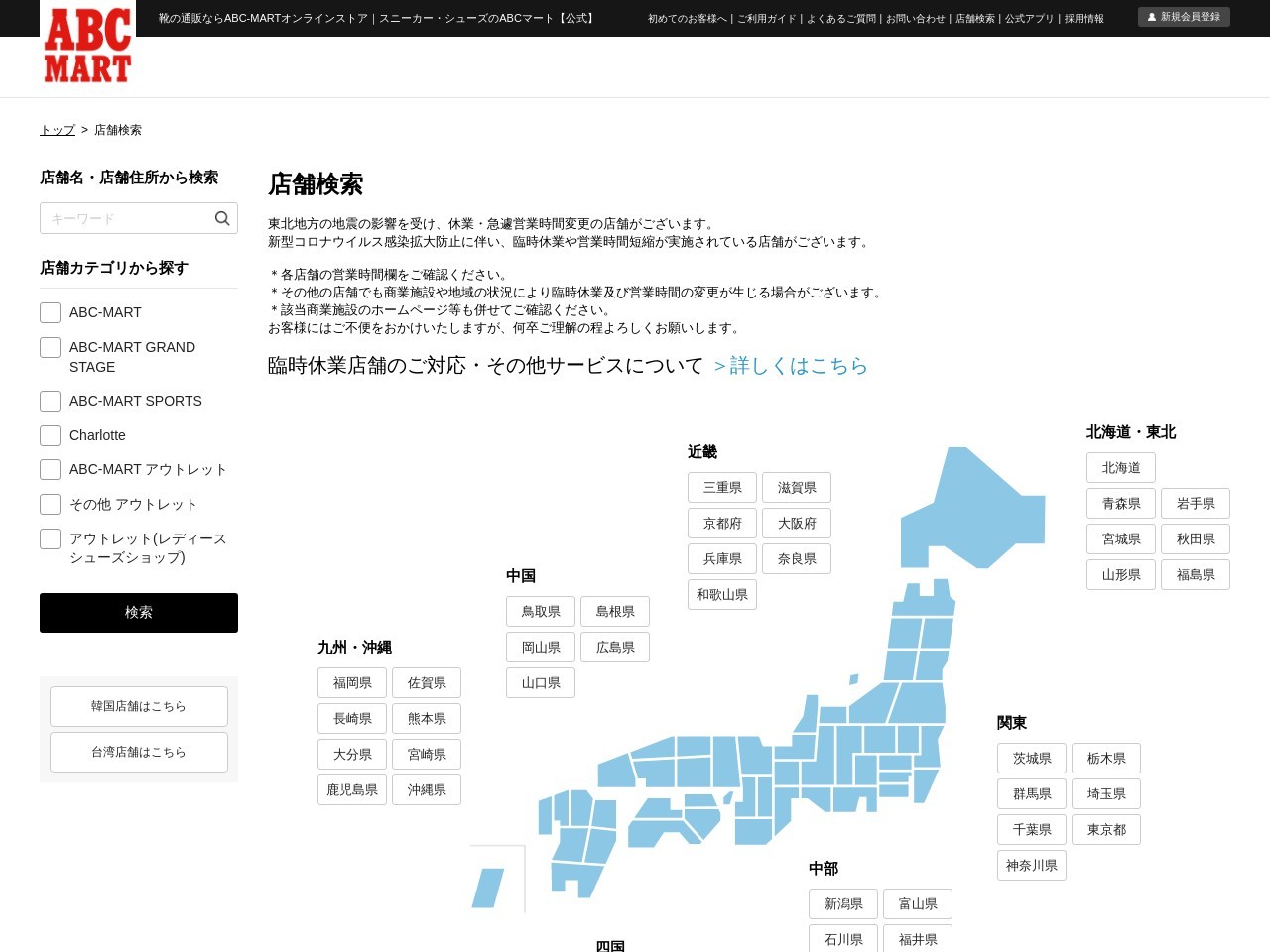
Task: Open 台湾店舗はこちら link
Action: pos(139,752)
